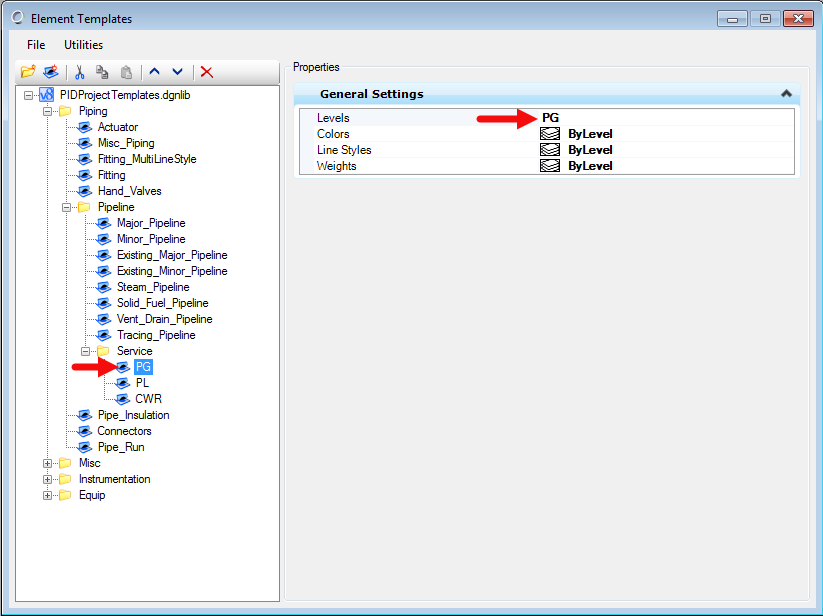The image size is (823, 616).
Task: Select the CWR template icon
Action: click(x=123, y=399)
